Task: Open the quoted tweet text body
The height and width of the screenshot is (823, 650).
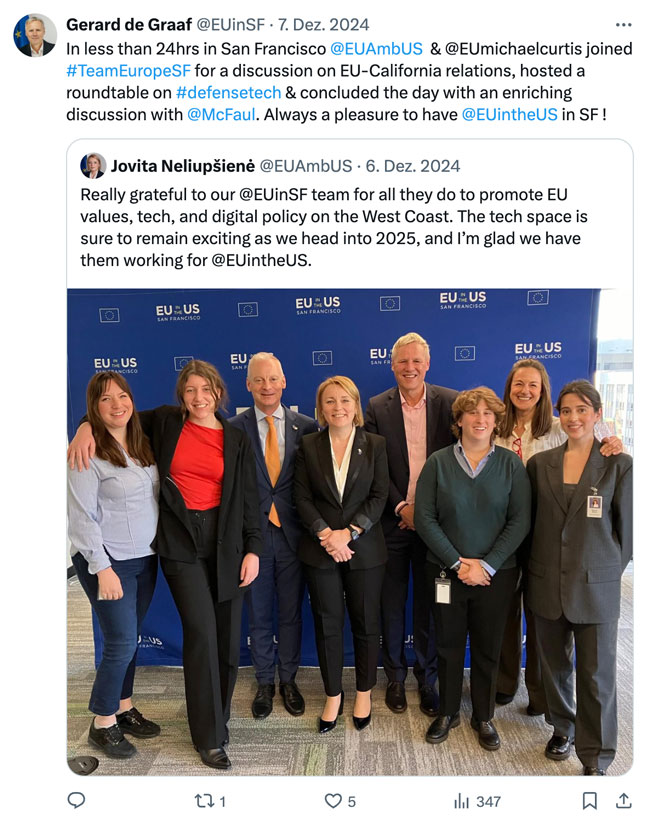Action: 334,227
